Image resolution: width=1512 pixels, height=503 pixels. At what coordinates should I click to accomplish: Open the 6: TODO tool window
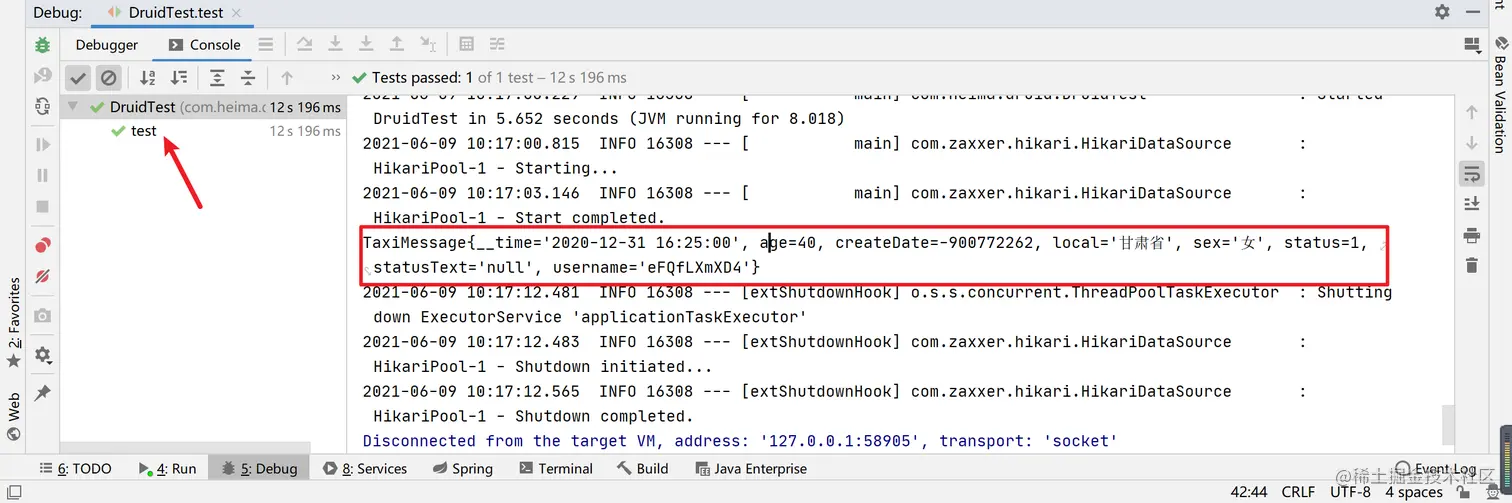[x=75, y=468]
